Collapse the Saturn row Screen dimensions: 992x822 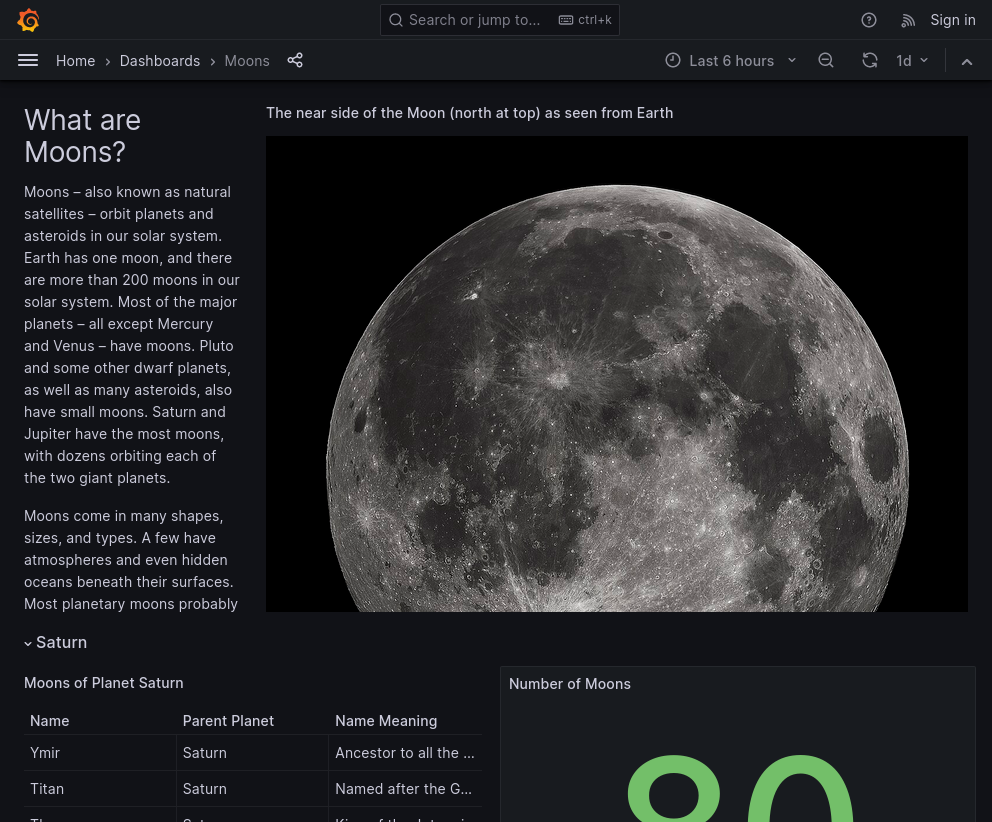55,643
